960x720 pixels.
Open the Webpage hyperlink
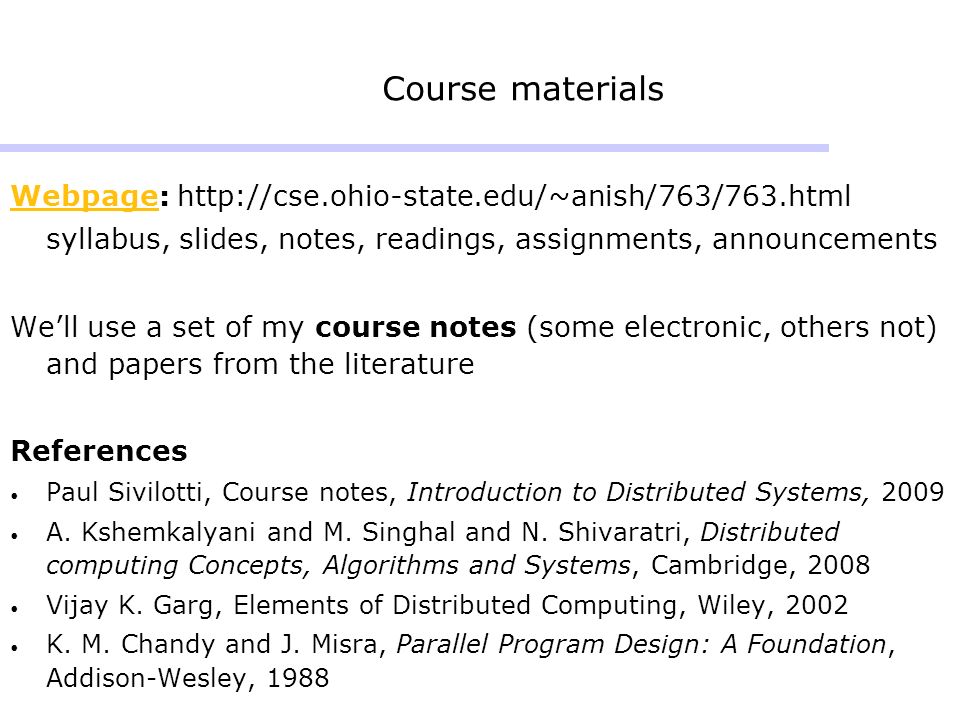tap(84, 197)
